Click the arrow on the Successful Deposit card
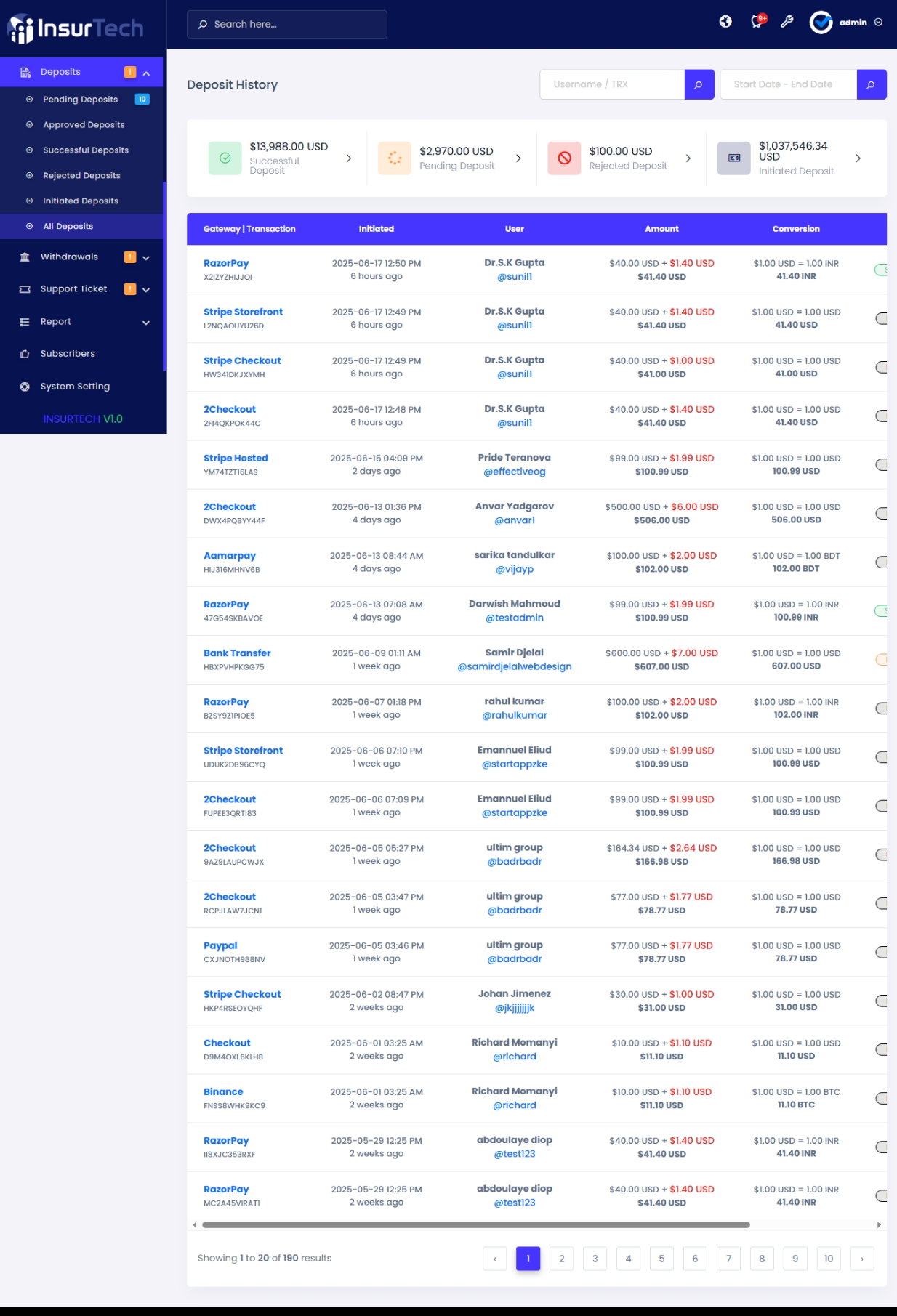 click(x=349, y=158)
